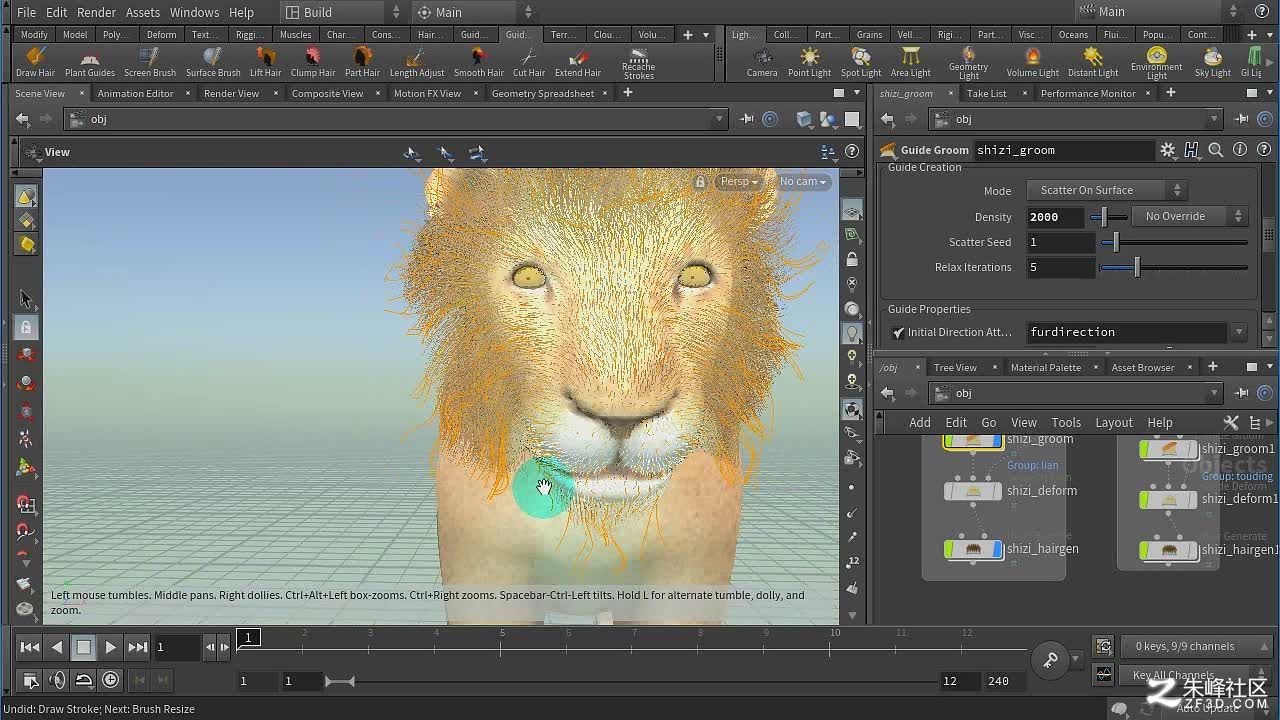This screenshot has height=720, width=1280.
Task: Choose the Surface Brush tool
Action: click(213, 62)
